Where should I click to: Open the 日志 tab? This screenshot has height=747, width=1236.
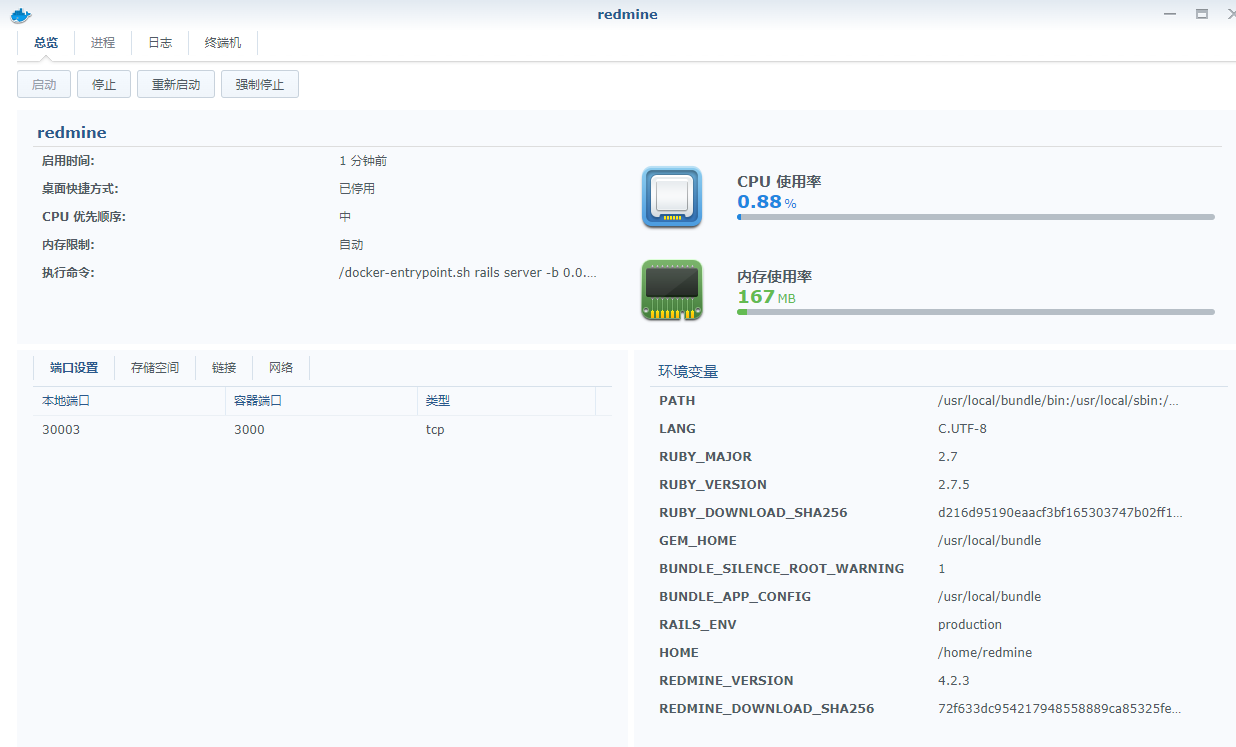[160, 43]
